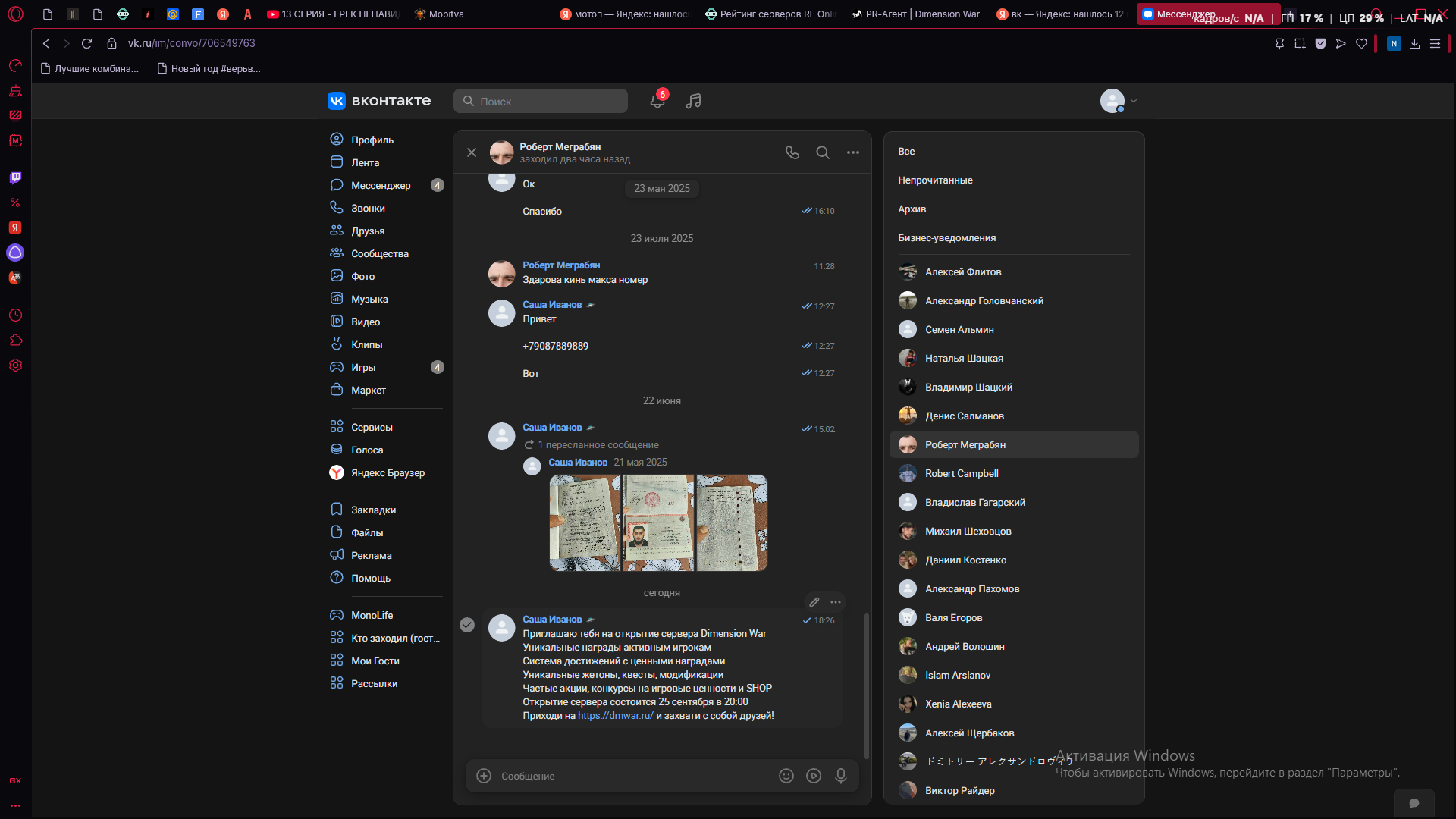Image resolution: width=1456 pixels, height=819 pixels.
Task: Record a voice message with microphone
Action: pyautogui.click(x=841, y=776)
